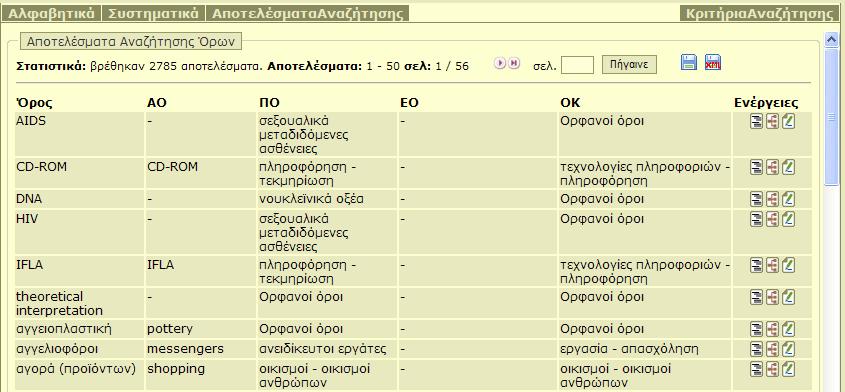
Task: Click the term AIDS in Όρος column
Action: tap(31, 121)
